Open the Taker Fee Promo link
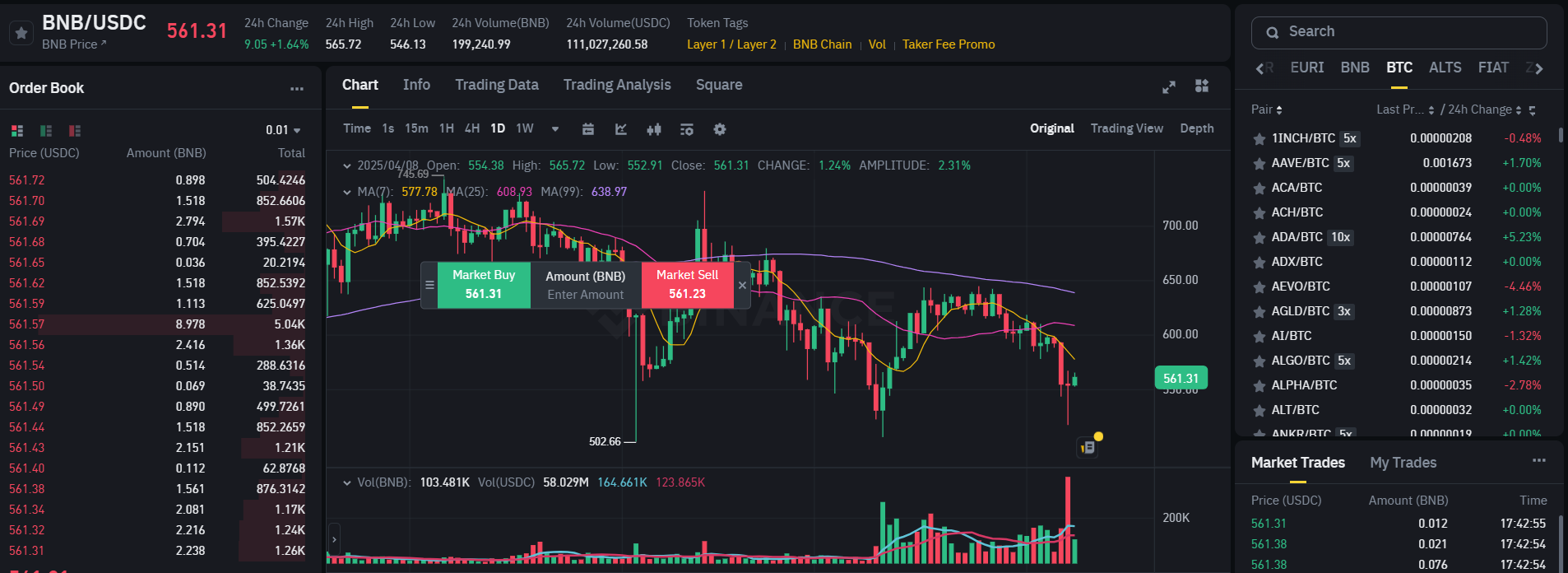 [x=949, y=44]
